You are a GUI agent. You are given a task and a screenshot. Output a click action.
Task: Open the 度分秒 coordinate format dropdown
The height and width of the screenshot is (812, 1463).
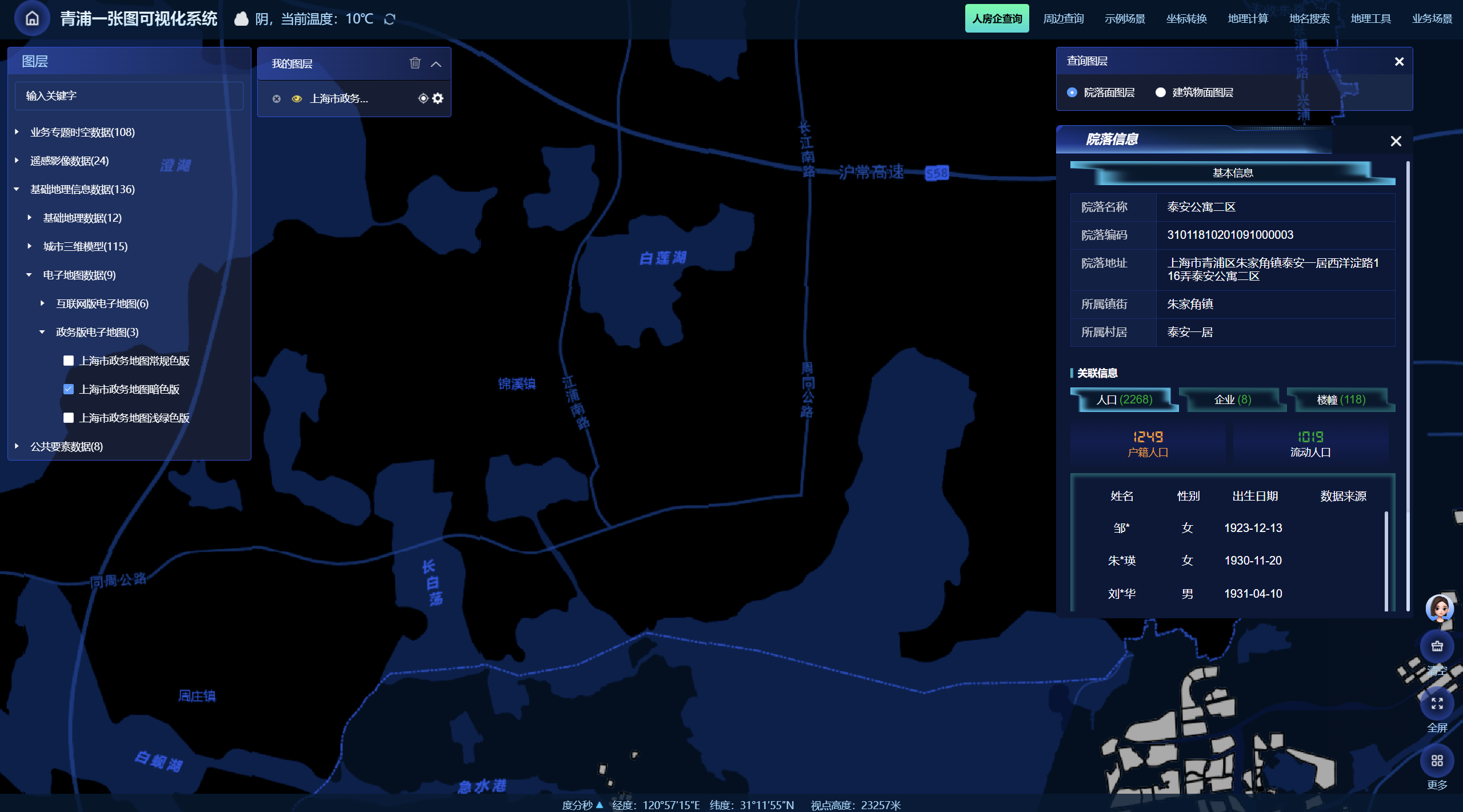pos(582,805)
